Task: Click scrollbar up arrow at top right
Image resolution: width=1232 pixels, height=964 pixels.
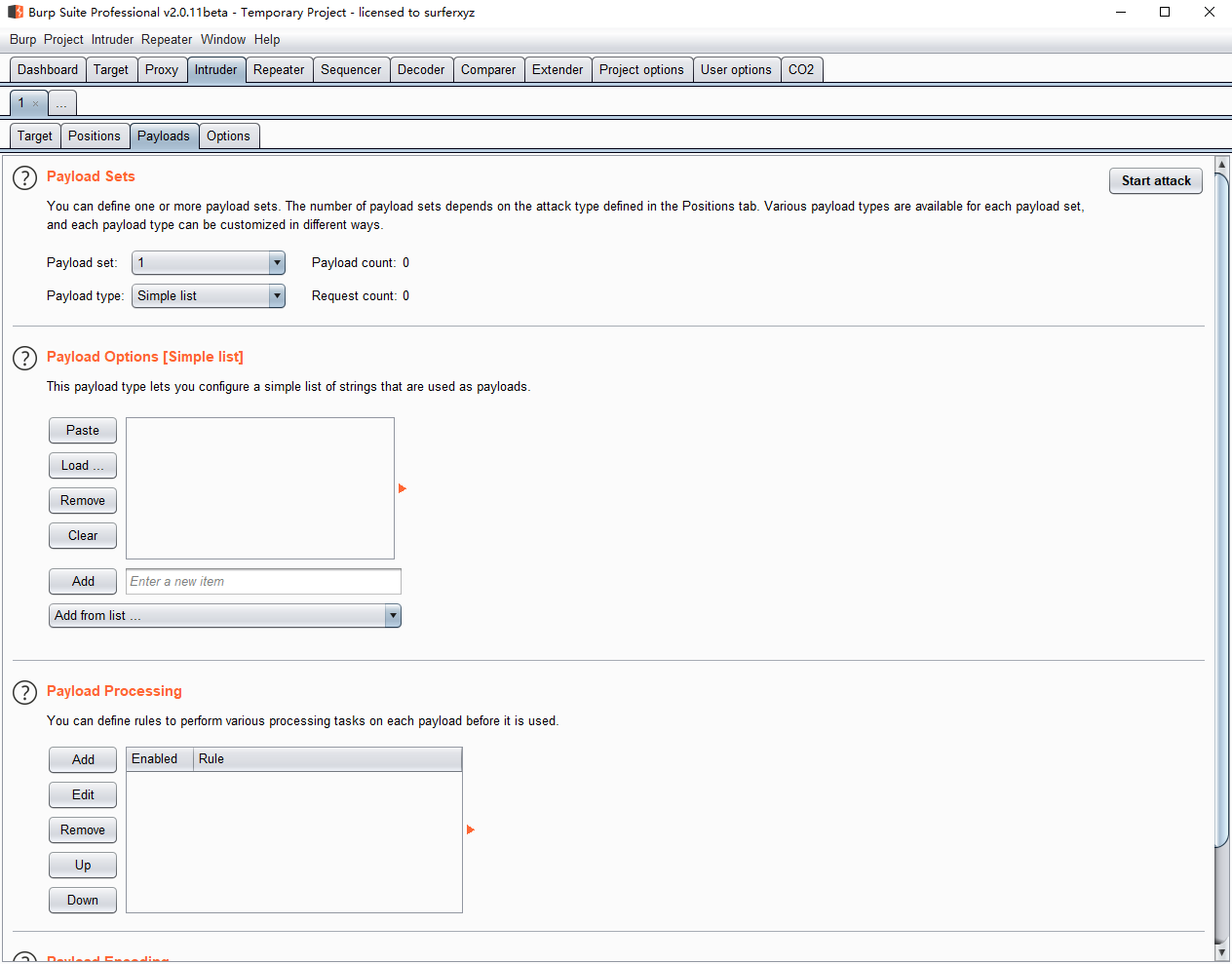Action: click(1221, 164)
